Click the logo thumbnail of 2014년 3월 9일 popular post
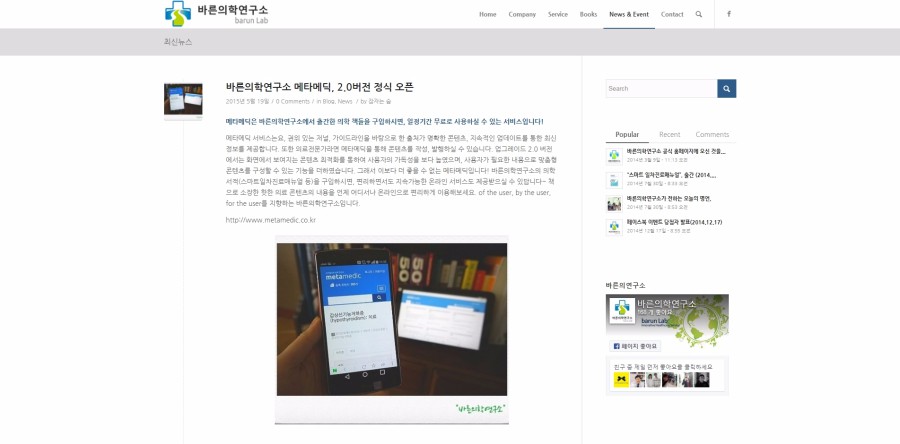 coord(614,157)
